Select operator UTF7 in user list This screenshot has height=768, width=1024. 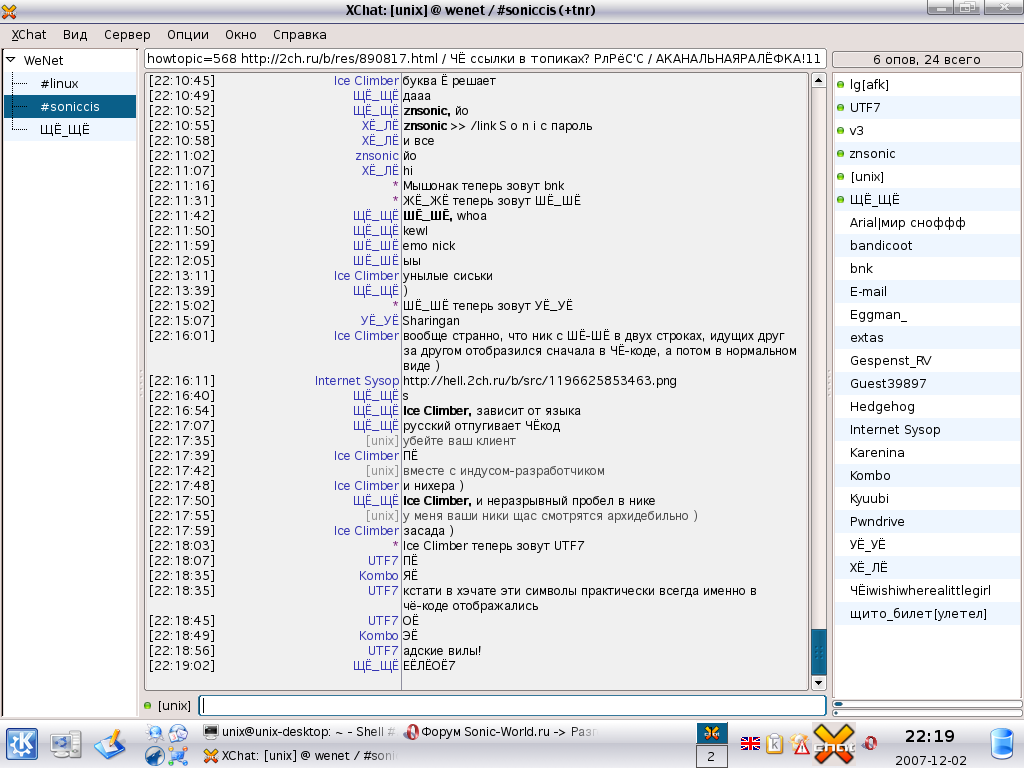pos(927,108)
